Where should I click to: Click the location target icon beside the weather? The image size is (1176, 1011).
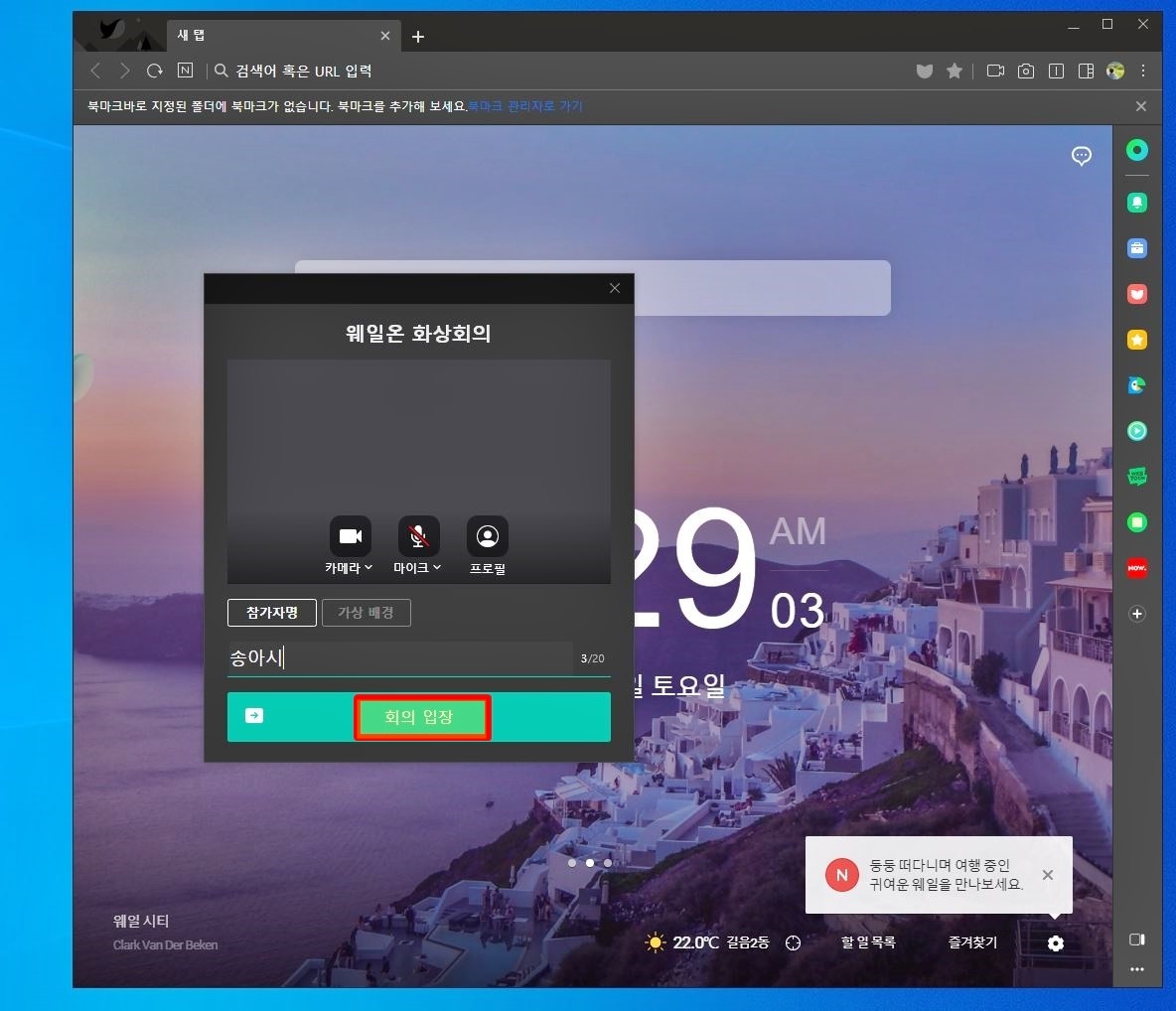(x=793, y=942)
